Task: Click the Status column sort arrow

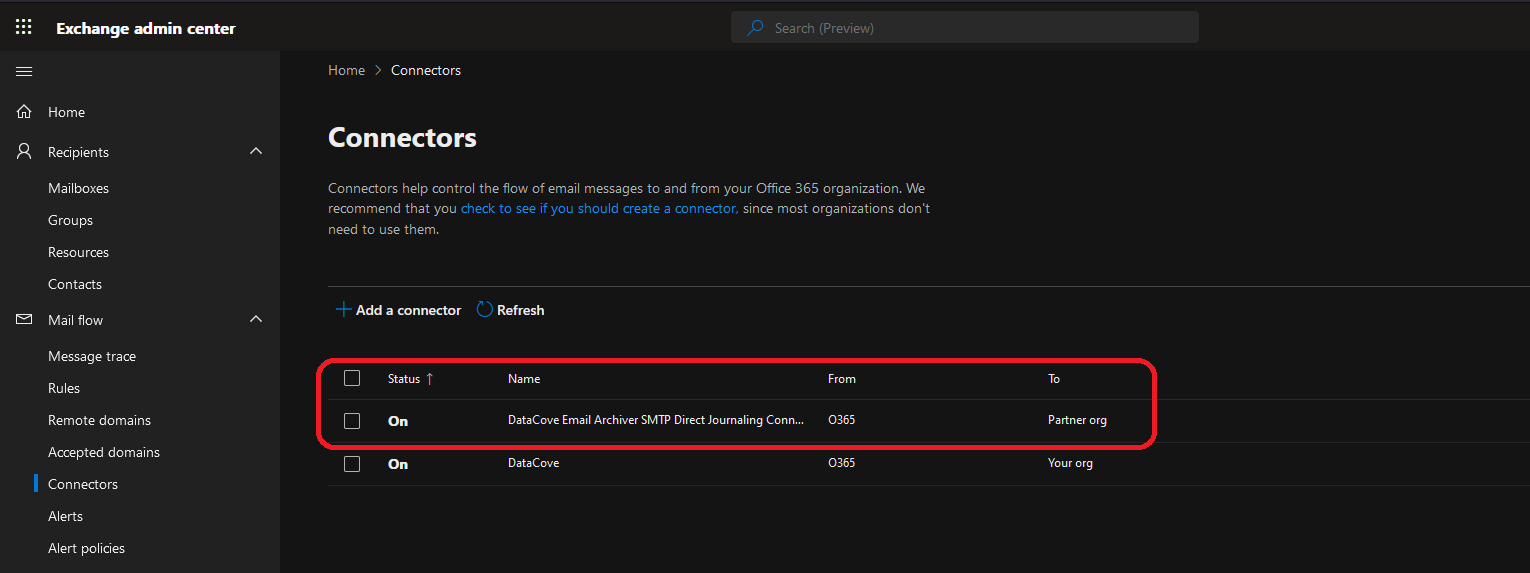Action: click(x=430, y=379)
